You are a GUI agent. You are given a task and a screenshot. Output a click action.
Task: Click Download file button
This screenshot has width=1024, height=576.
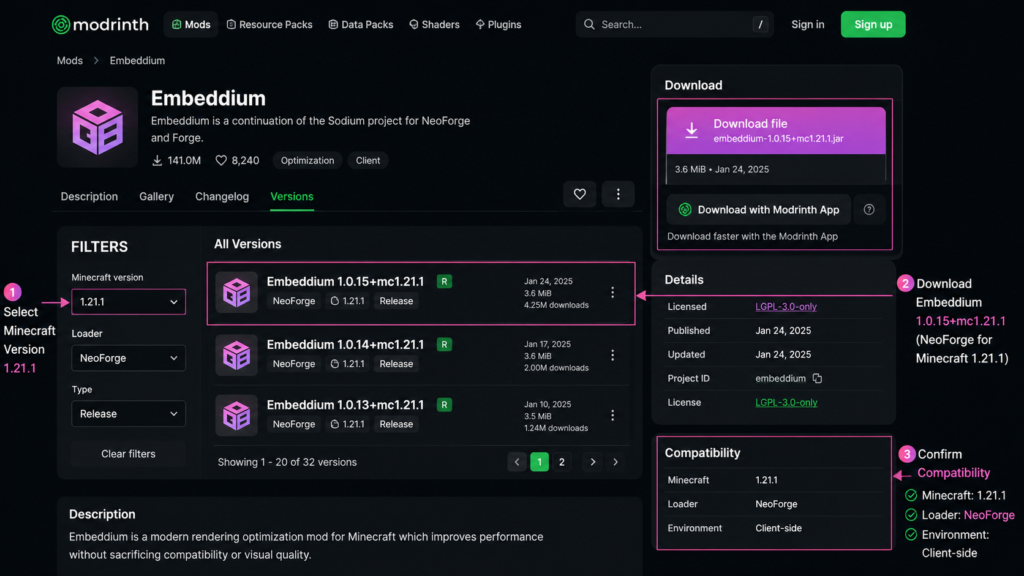(776, 131)
